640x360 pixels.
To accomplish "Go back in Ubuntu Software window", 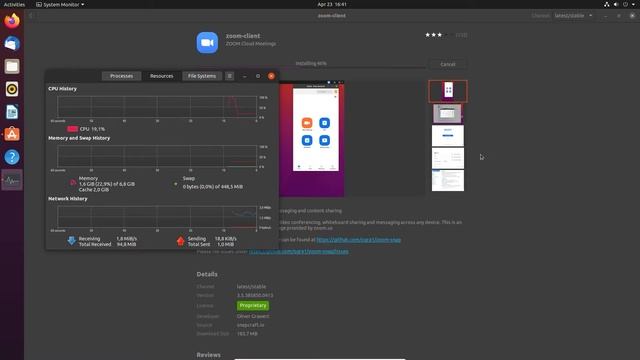I will [x=31, y=16].
